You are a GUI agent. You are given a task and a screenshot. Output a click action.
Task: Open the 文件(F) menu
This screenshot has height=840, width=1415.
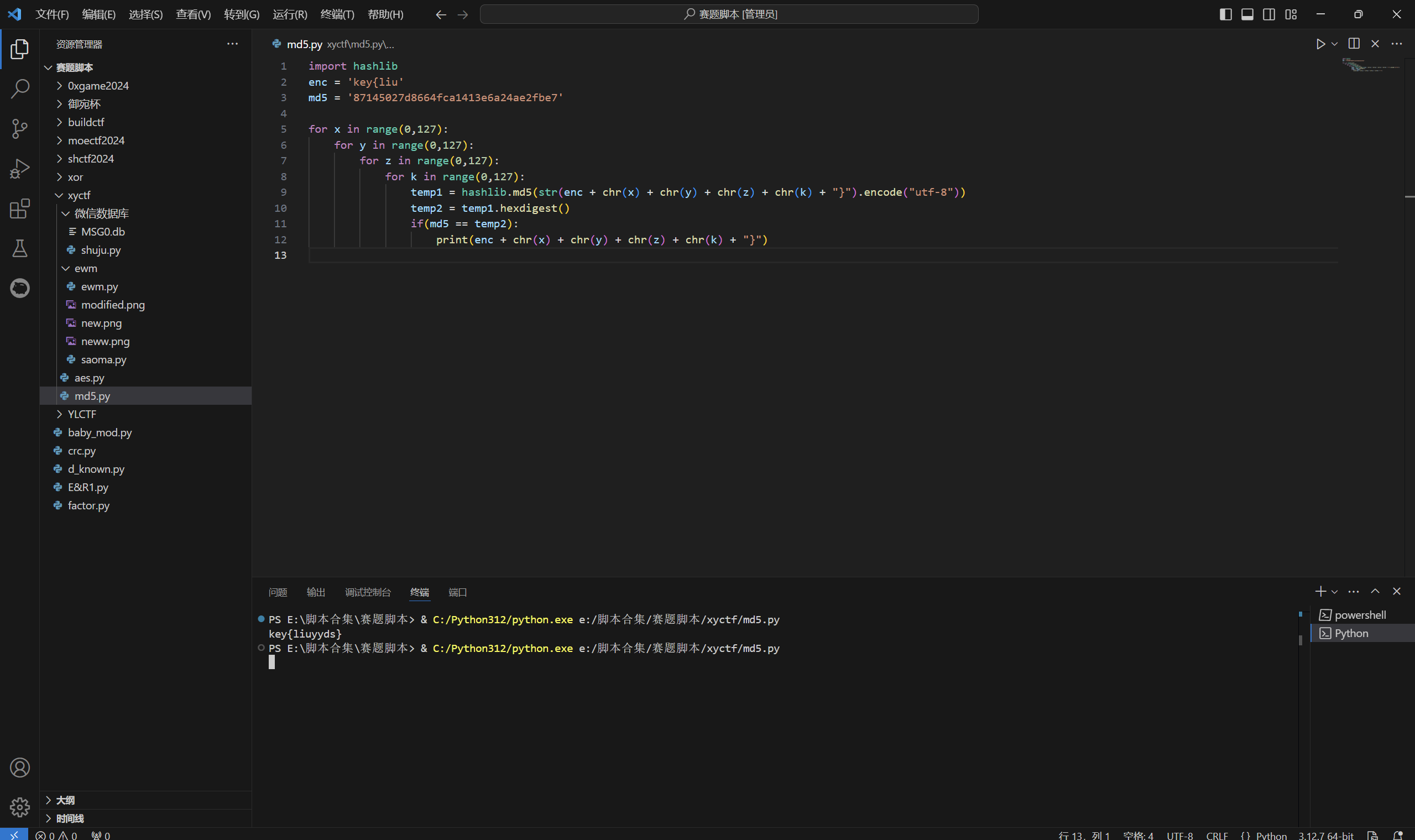coord(52,14)
